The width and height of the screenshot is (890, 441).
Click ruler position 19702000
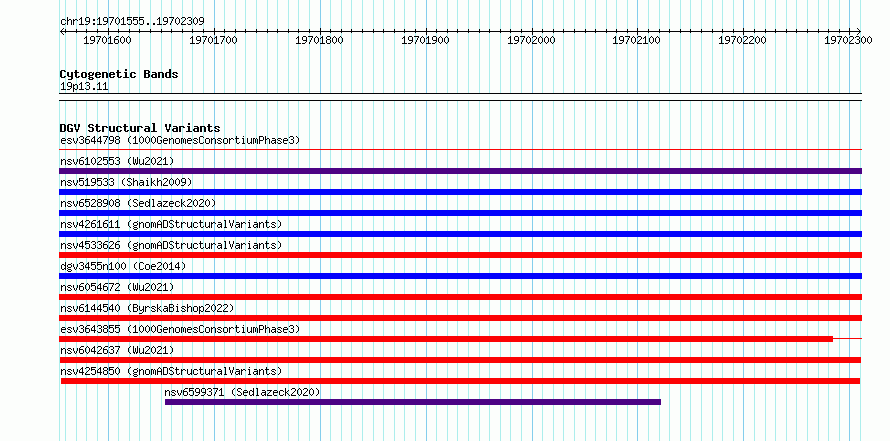531,40
